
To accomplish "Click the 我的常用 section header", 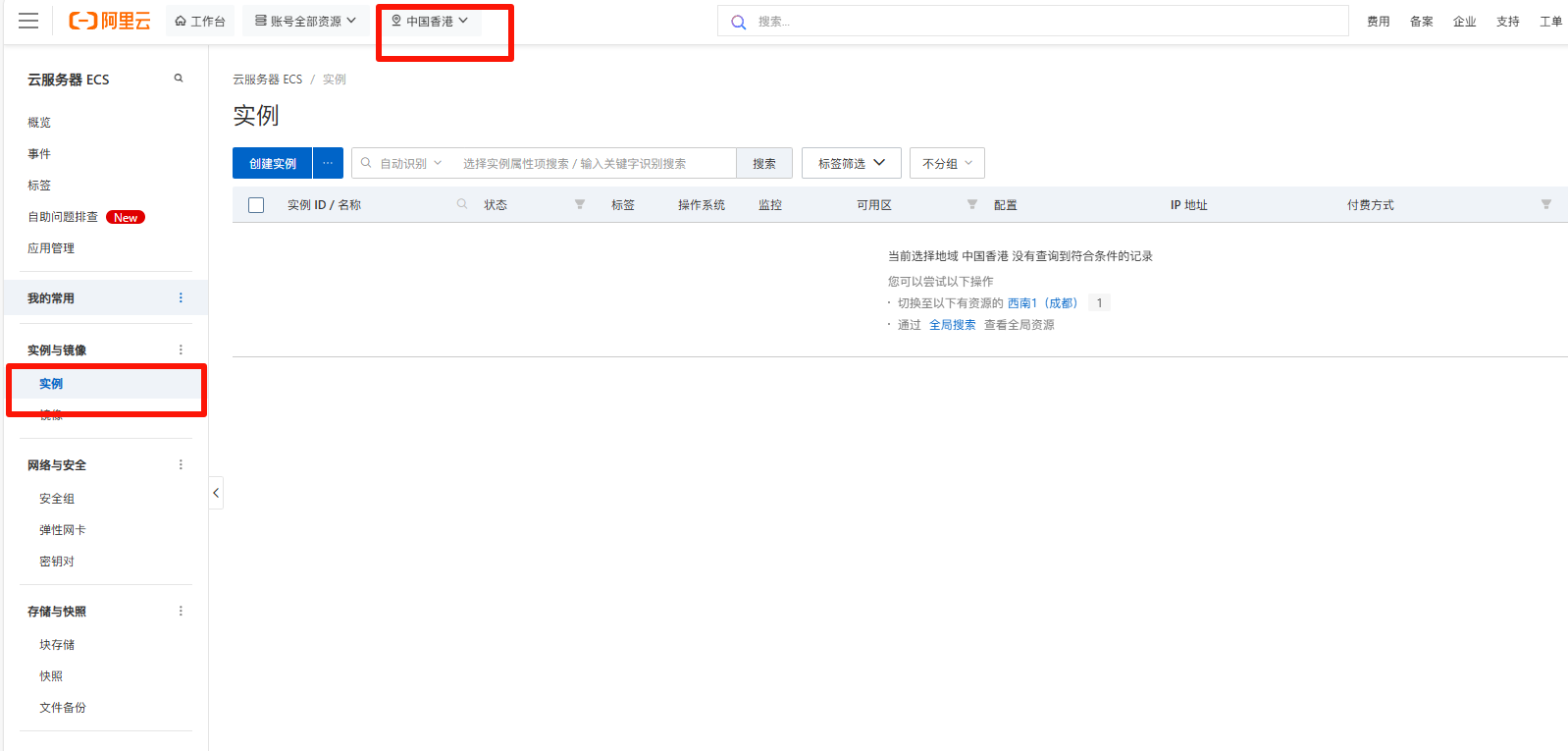I will [x=51, y=298].
